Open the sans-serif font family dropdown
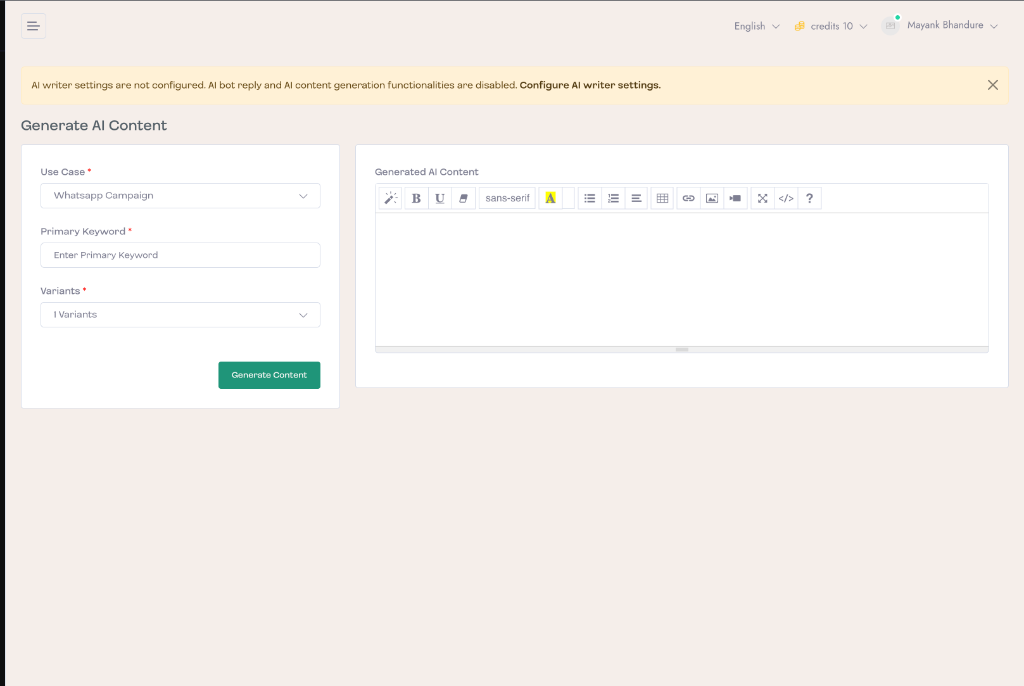The width and height of the screenshot is (1024, 686). coord(507,198)
